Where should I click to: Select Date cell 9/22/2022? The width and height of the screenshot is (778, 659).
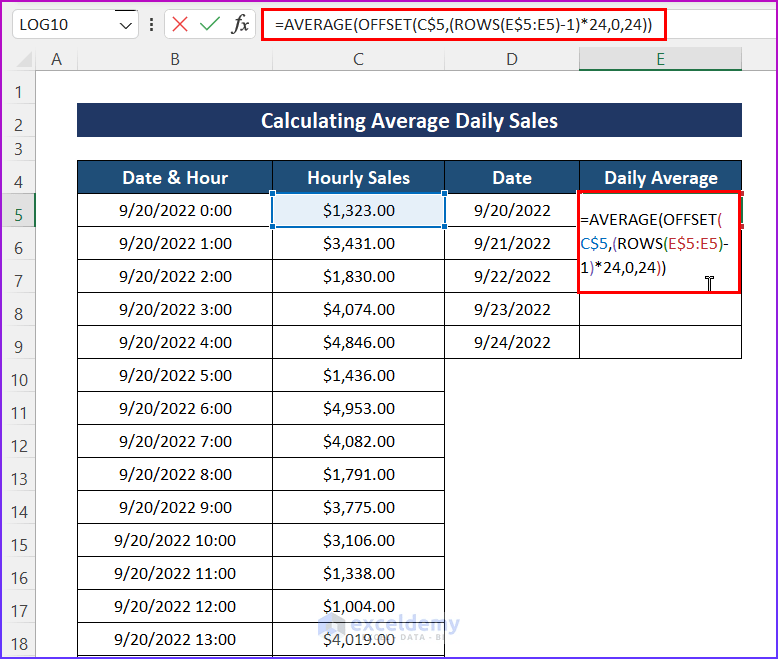click(x=512, y=276)
